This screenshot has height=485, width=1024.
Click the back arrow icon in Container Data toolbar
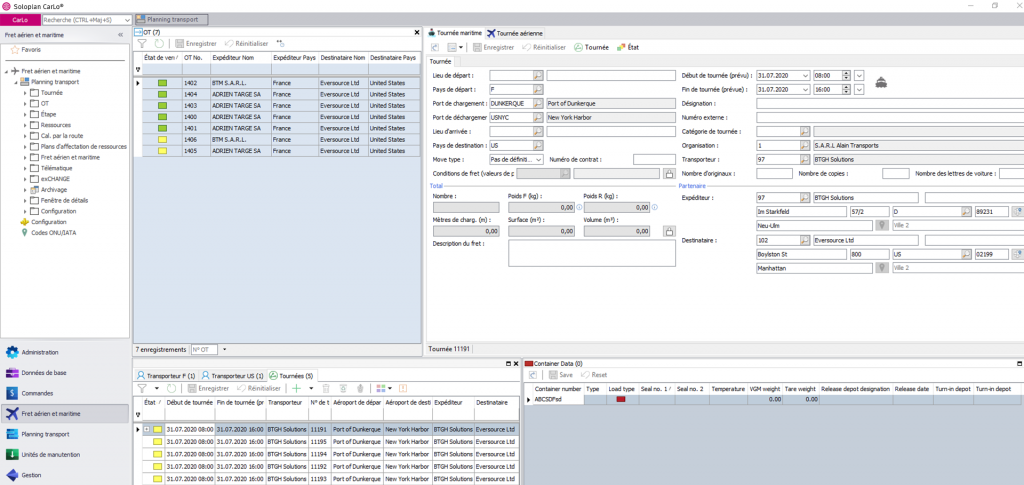[533, 375]
